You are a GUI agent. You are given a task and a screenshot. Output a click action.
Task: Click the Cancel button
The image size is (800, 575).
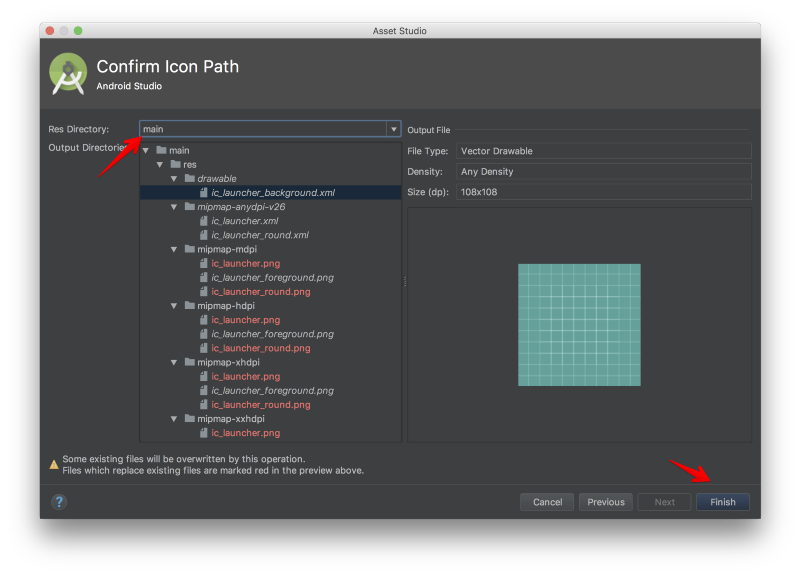tap(547, 502)
